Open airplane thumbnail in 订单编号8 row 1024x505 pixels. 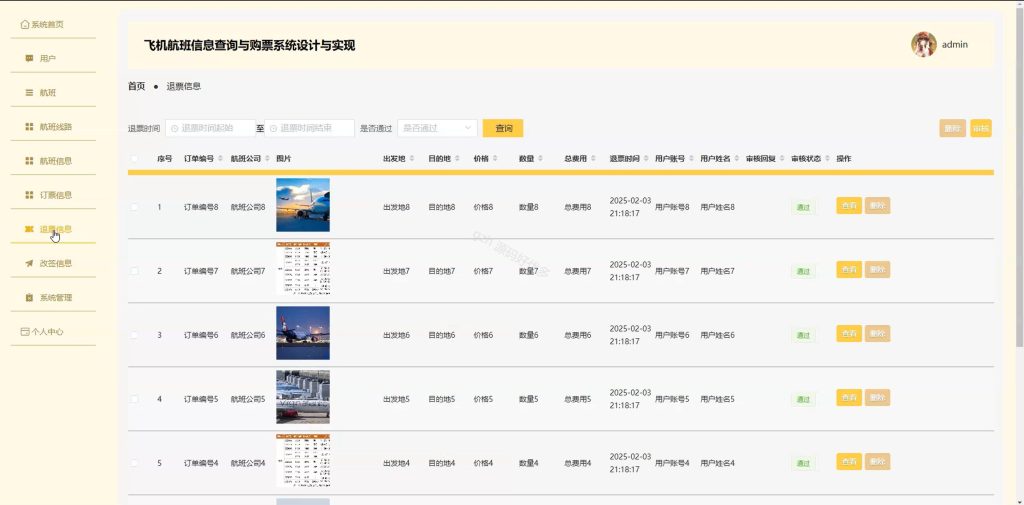(303, 205)
